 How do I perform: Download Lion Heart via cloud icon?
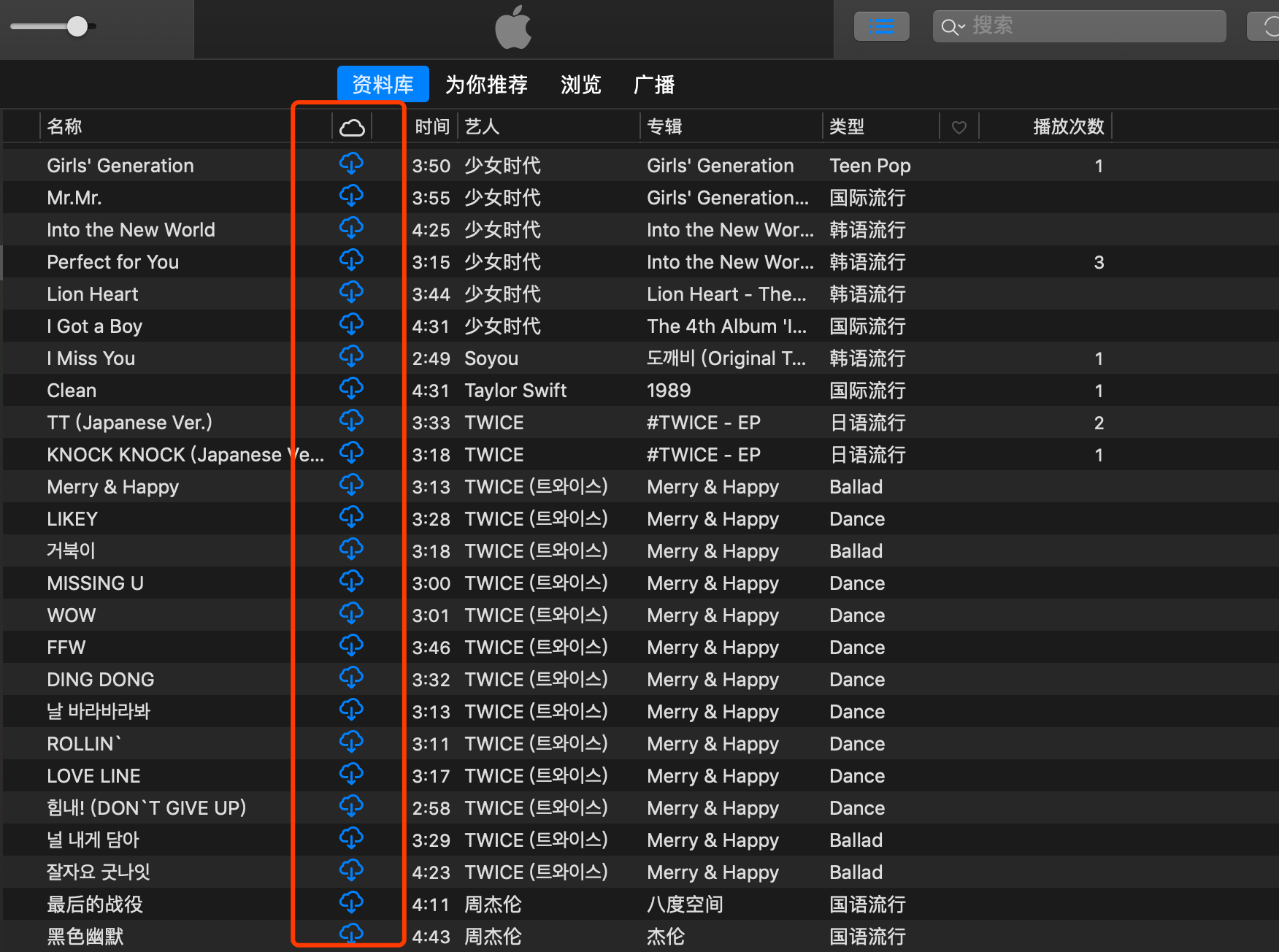351,293
